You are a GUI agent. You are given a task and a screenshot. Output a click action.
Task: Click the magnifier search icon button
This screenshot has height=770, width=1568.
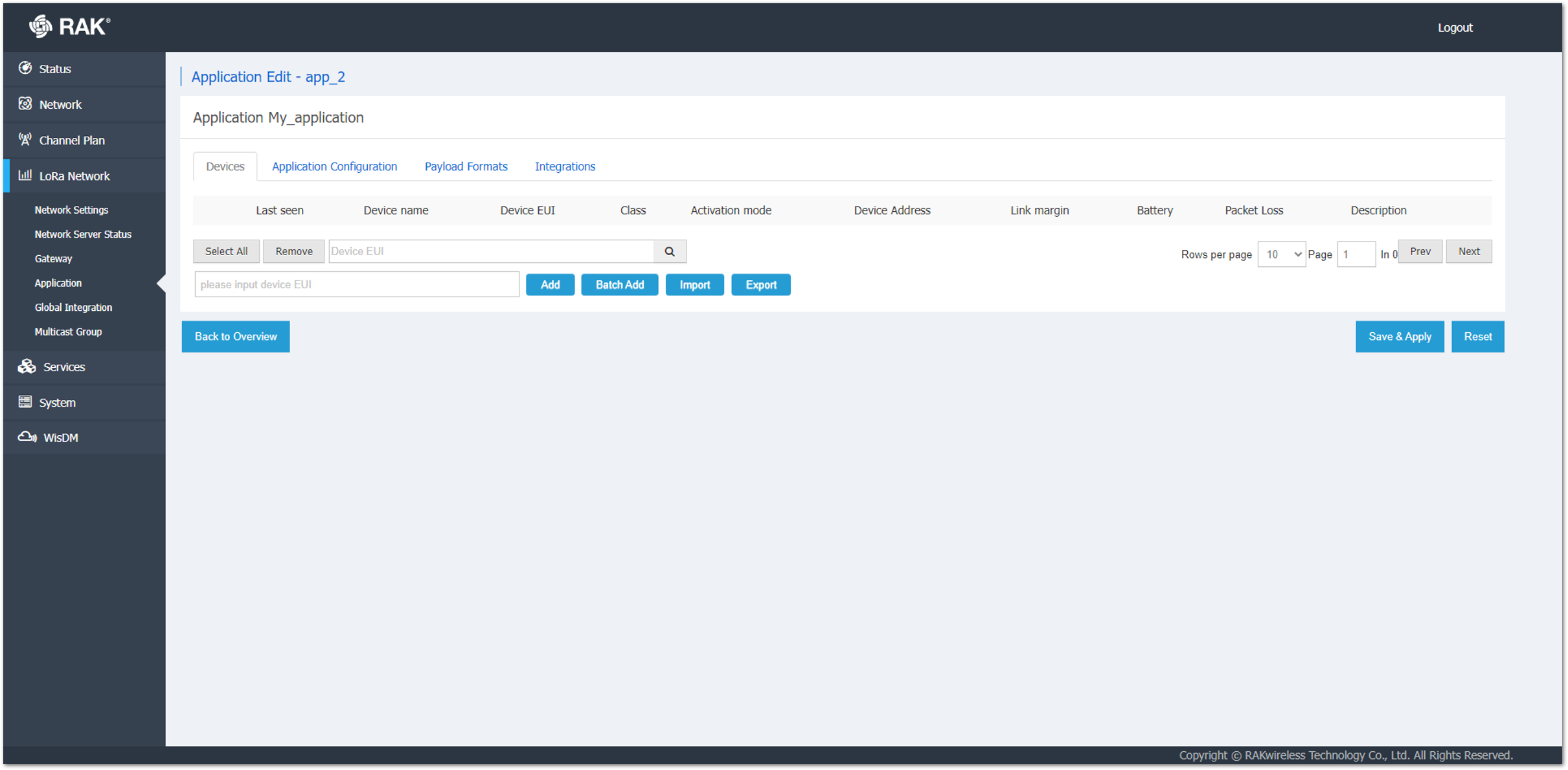[670, 251]
